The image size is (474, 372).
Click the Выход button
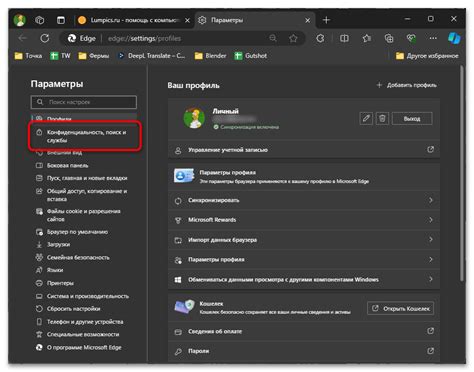(412, 119)
